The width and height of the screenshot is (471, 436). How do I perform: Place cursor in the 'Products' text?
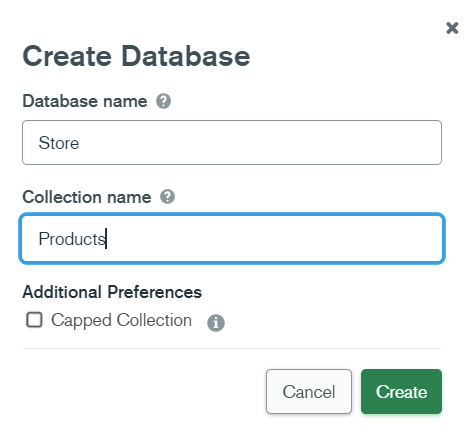pyautogui.click(x=72, y=239)
